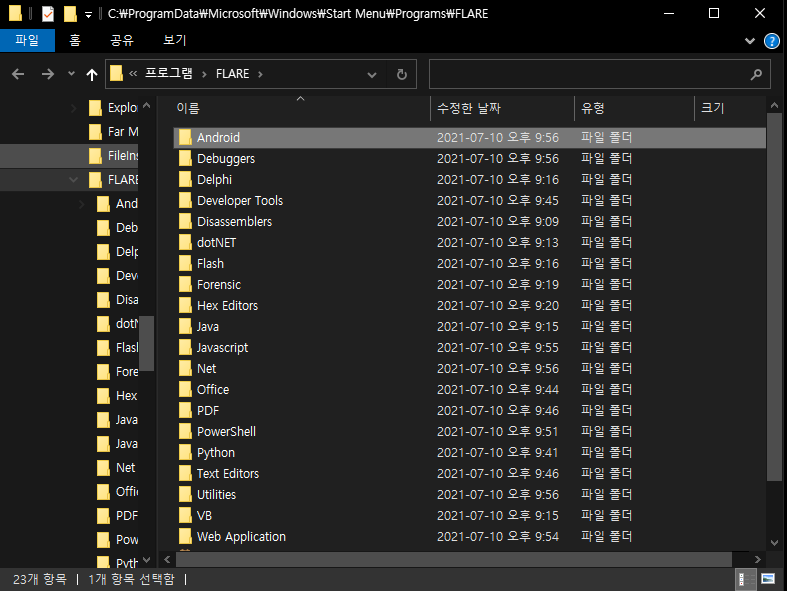
Task: Sort by 크기 column header
Action: point(713,108)
